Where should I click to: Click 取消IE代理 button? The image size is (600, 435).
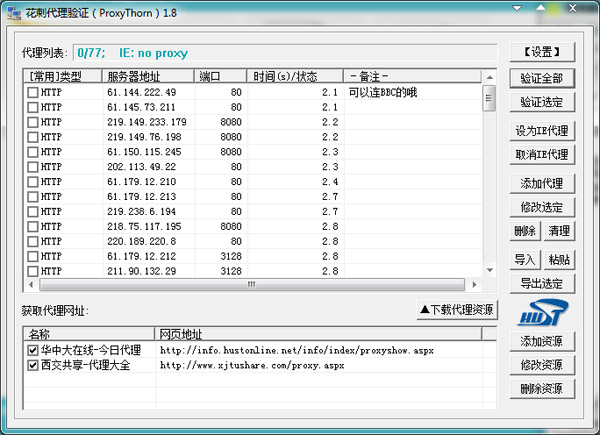[x=541, y=155]
